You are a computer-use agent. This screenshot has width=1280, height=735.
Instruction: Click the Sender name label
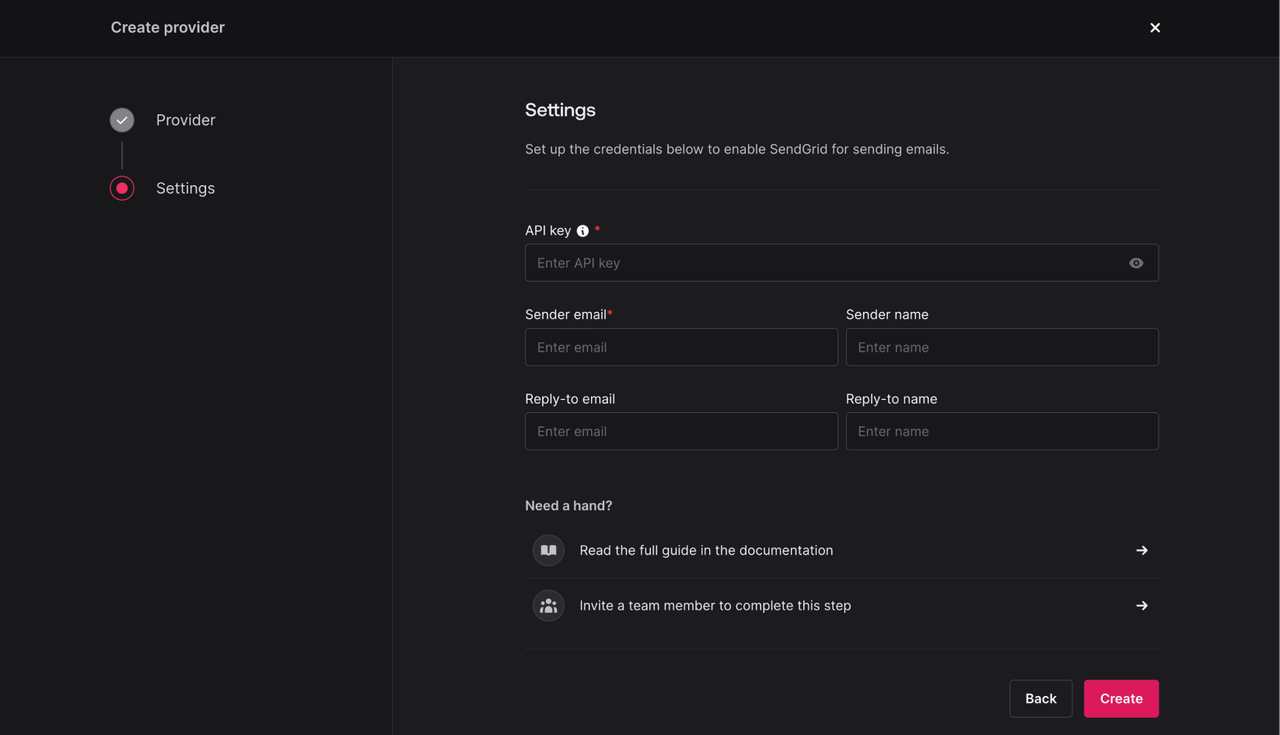pos(887,314)
